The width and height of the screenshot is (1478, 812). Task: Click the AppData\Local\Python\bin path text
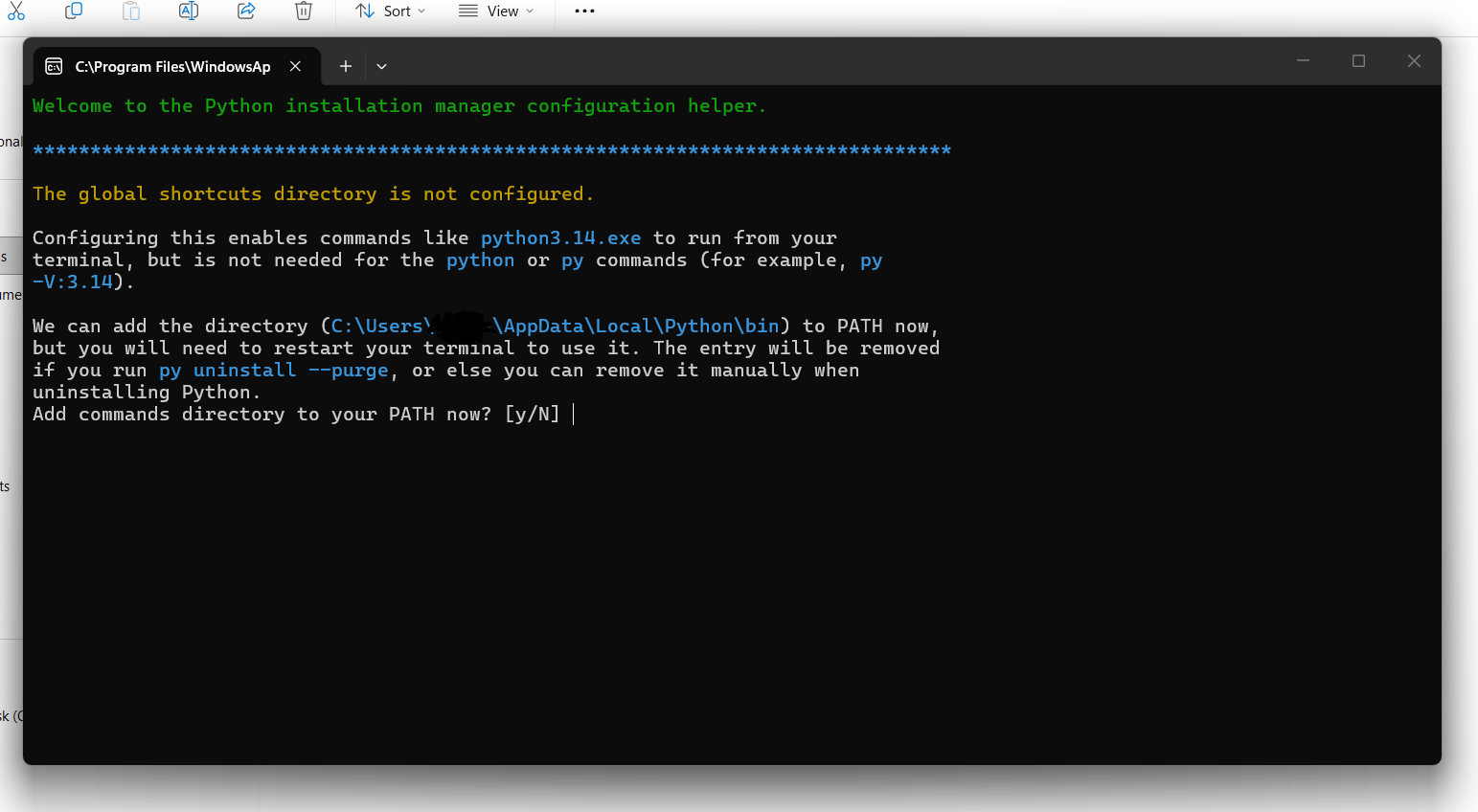[642, 326]
